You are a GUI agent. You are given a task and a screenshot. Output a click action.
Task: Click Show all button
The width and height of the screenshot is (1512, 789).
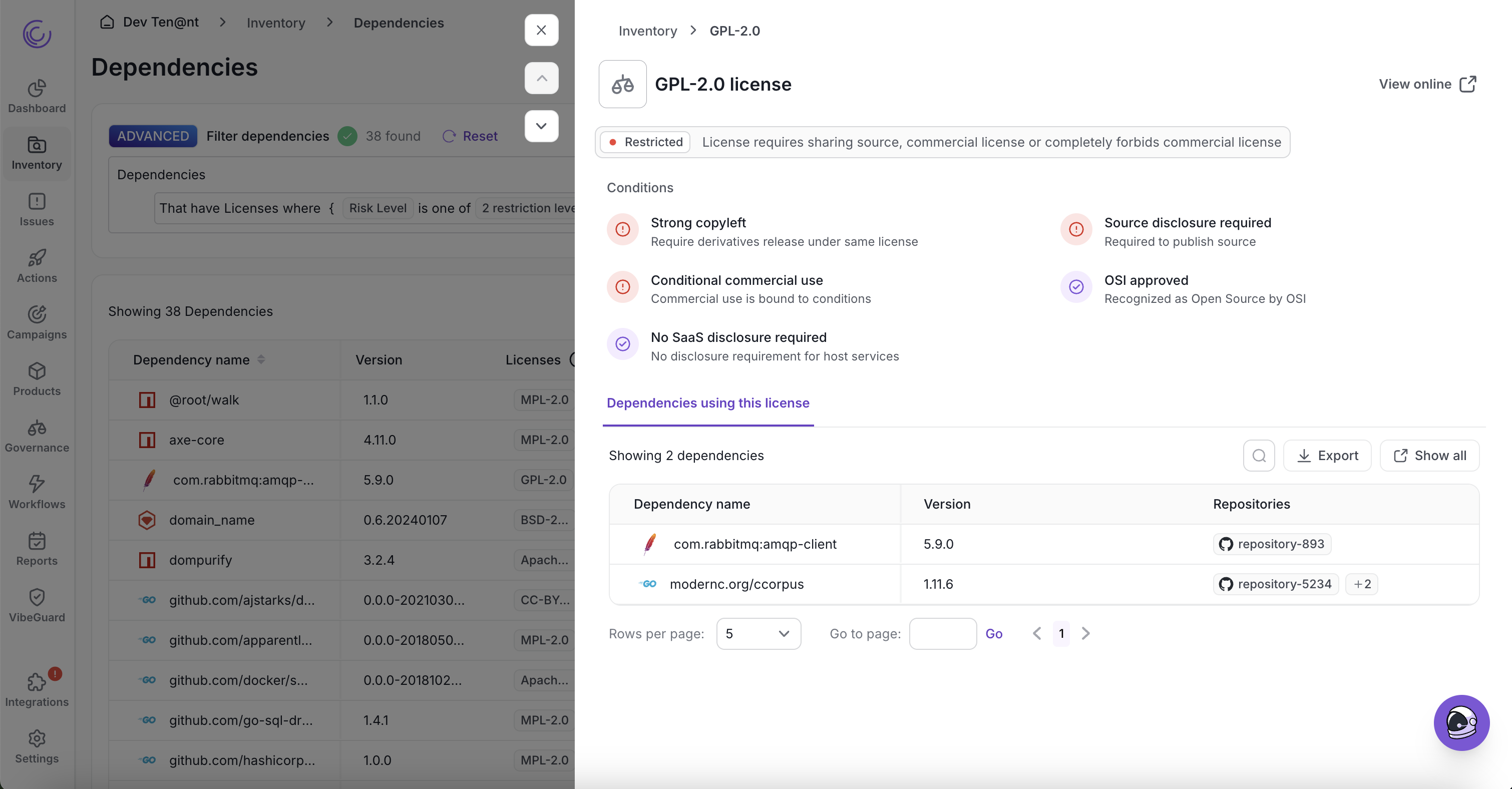(x=1429, y=456)
